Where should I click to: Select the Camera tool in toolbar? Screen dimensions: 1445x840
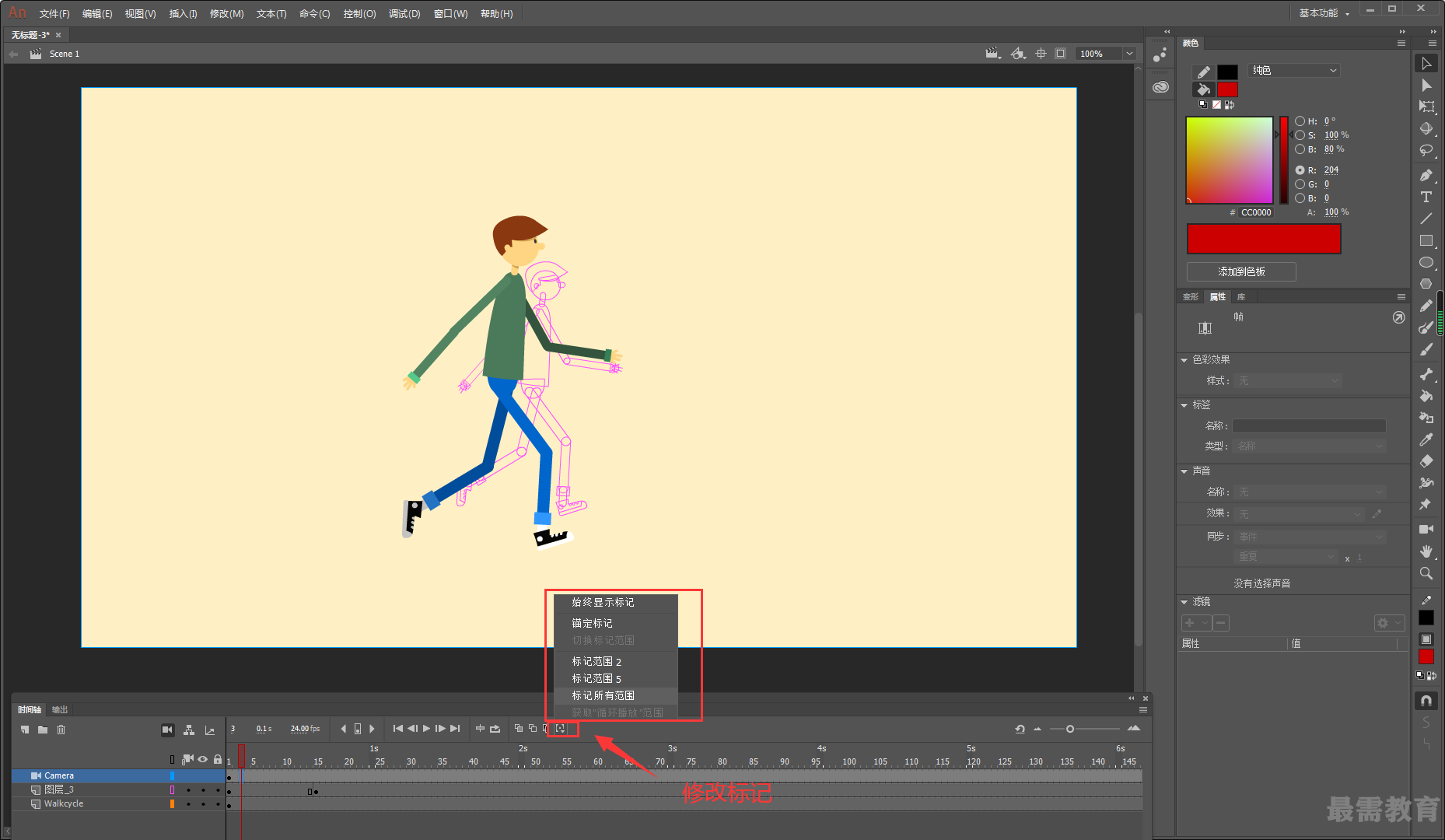(x=1426, y=529)
